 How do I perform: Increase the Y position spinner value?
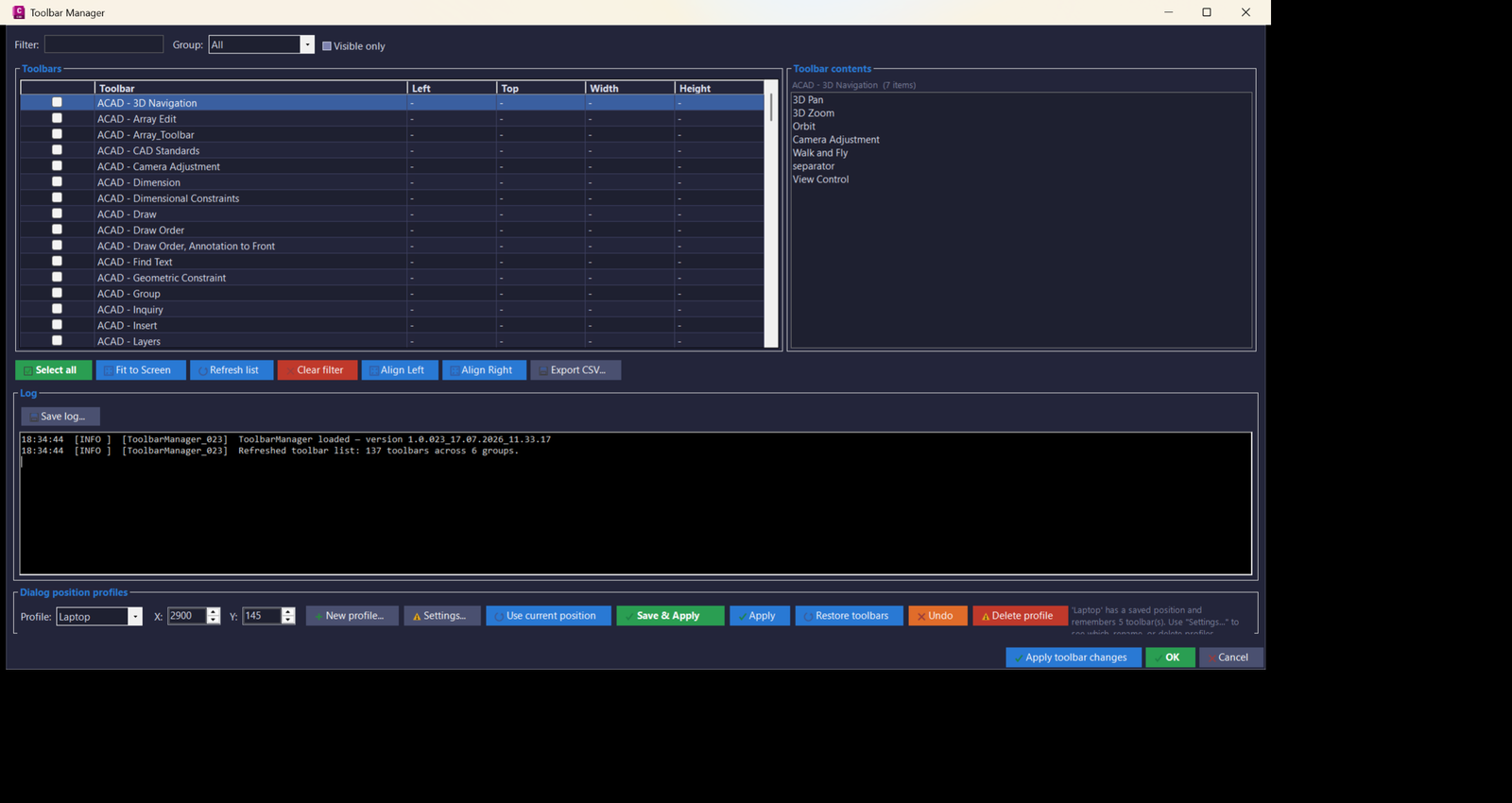288,612
